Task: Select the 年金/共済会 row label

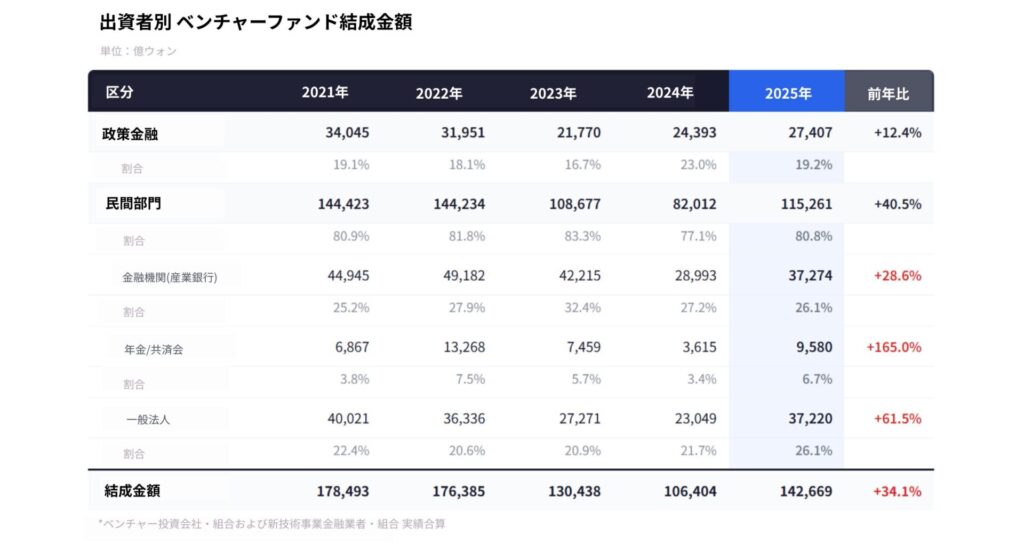Action: pos(153,348)
